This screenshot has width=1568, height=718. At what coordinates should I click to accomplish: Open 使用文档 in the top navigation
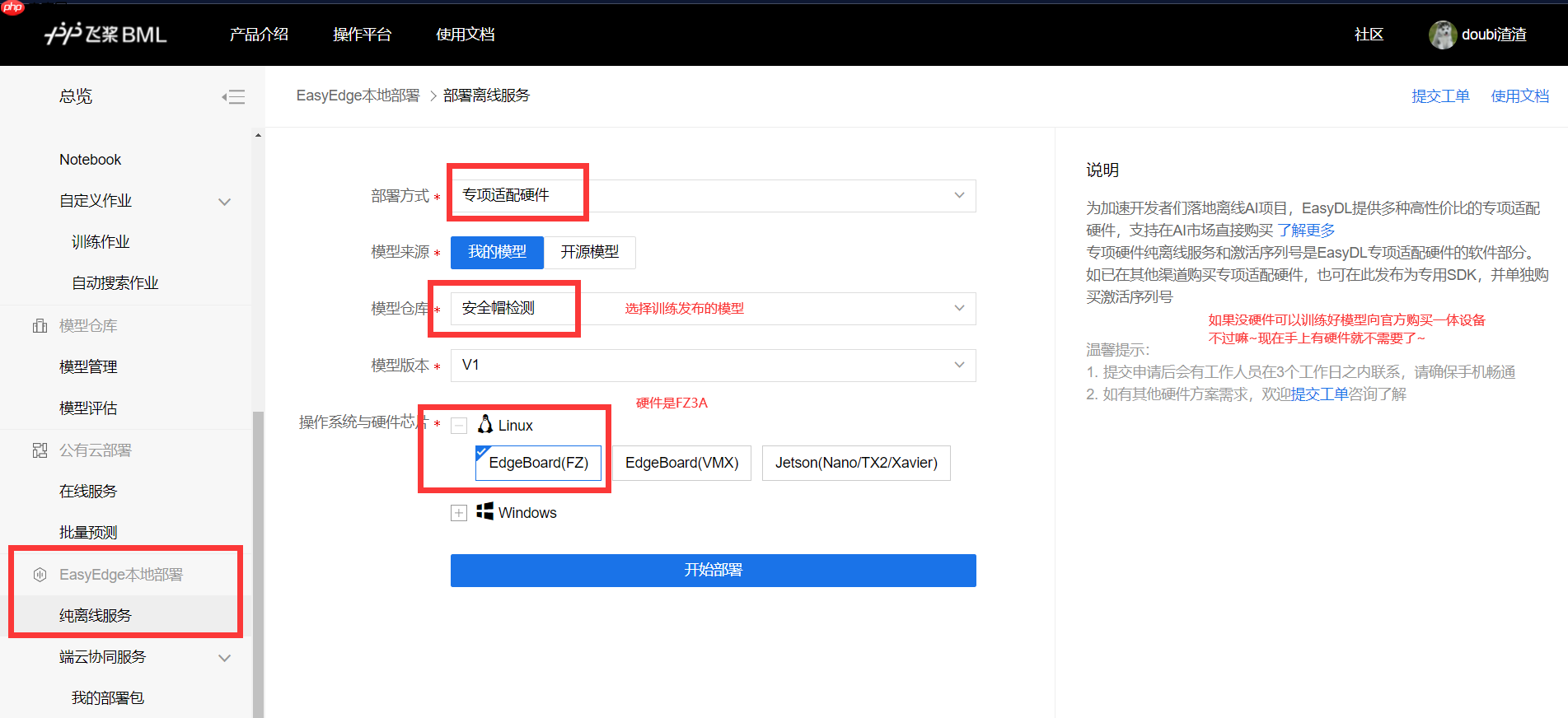tap(466, 35)
